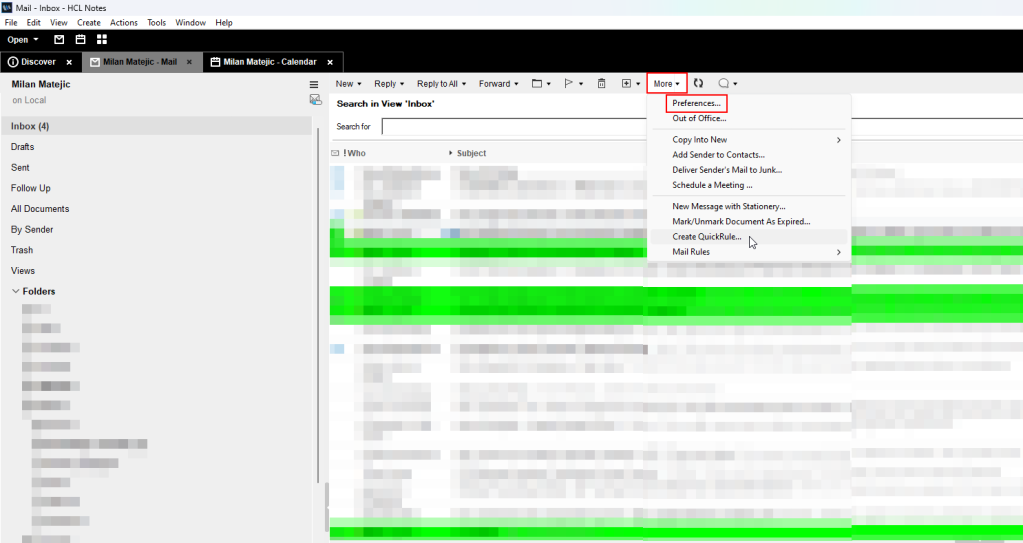The width and height of the screenshot is (1023, 543).
Task: Sort the inbox by the Subject column header
Action: click(x=471, y=153)
